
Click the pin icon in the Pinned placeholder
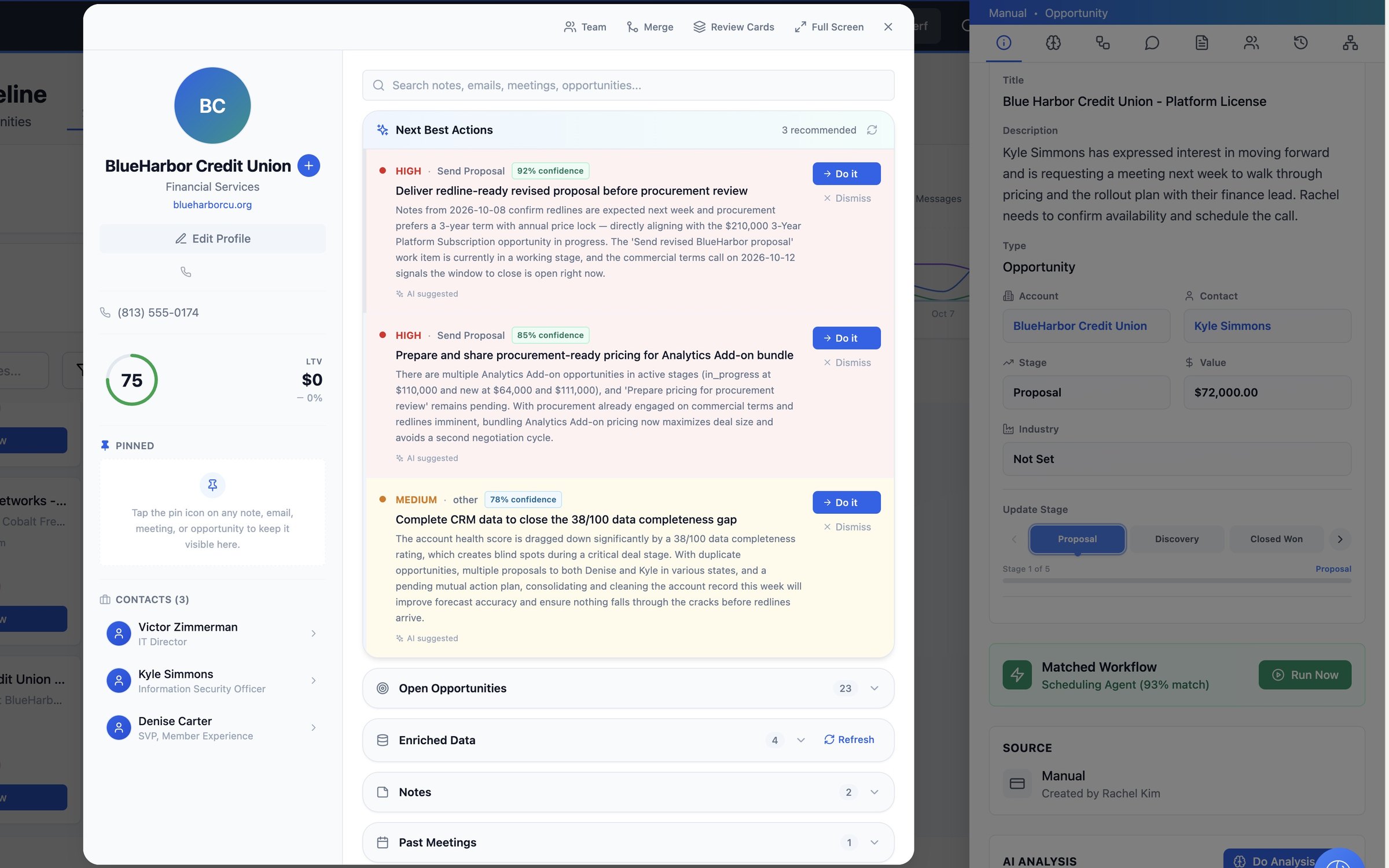[212, 485]
